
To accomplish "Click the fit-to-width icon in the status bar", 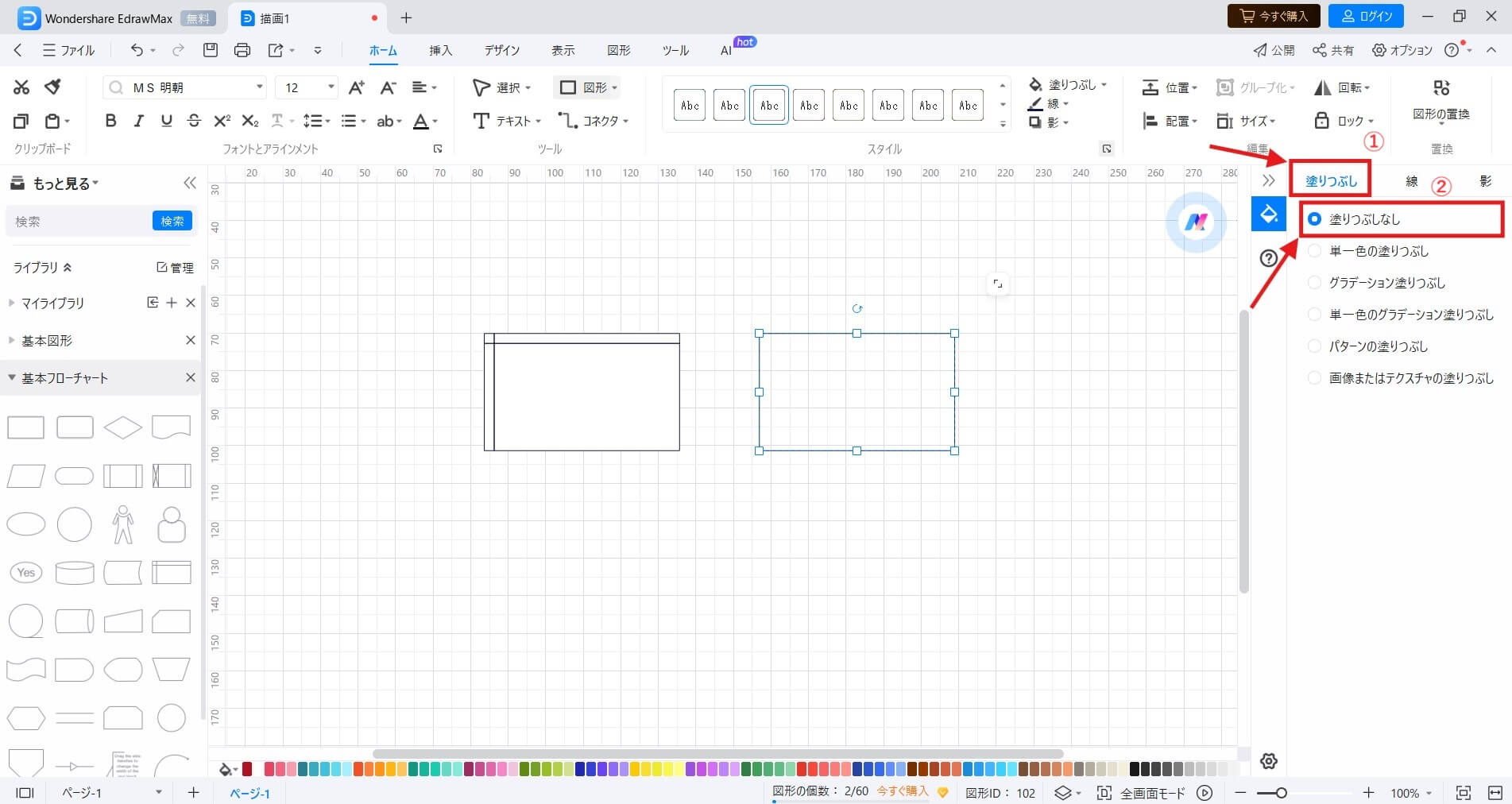I will pyautogui.click(x=1495, y=793).
